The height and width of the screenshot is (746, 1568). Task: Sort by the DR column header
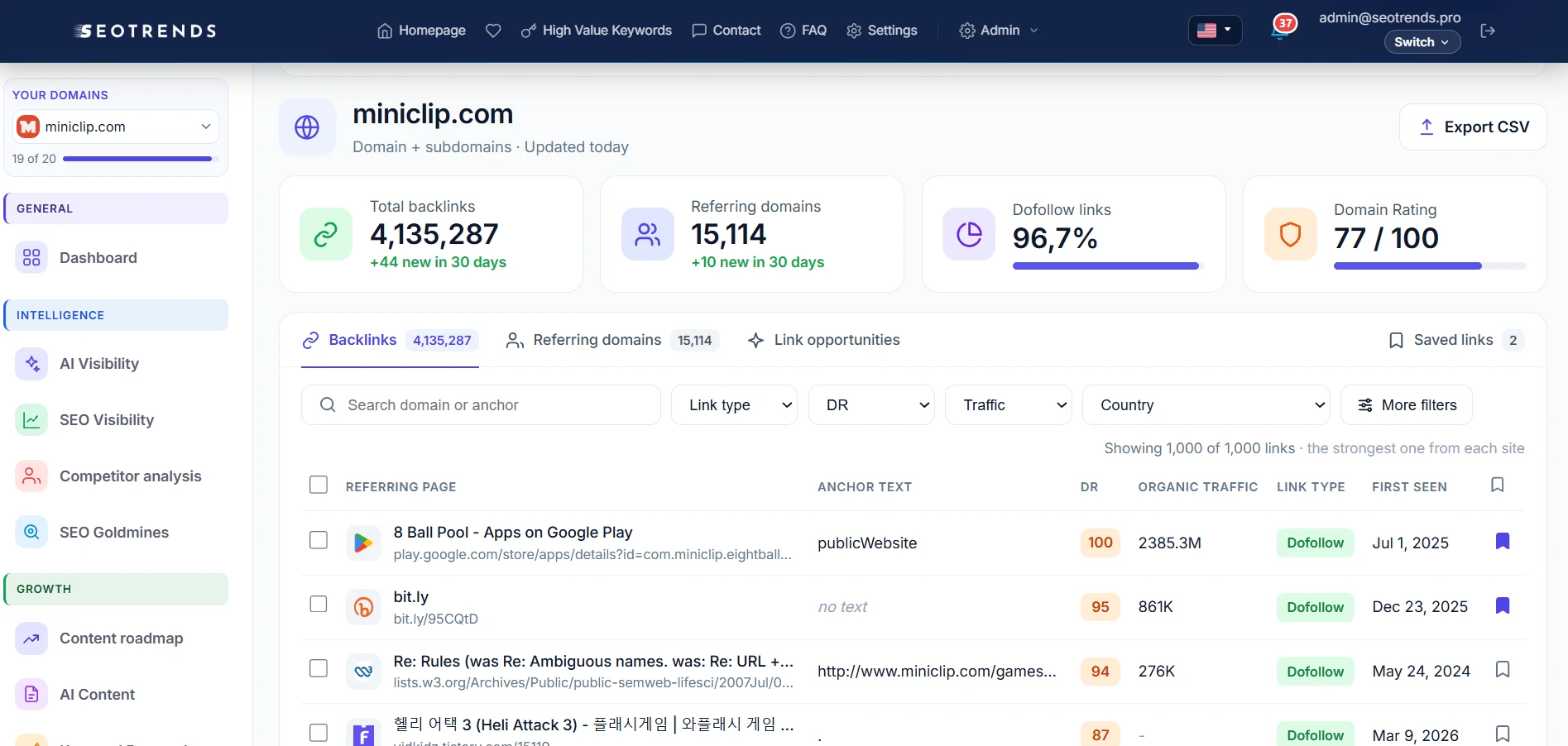1089,487
